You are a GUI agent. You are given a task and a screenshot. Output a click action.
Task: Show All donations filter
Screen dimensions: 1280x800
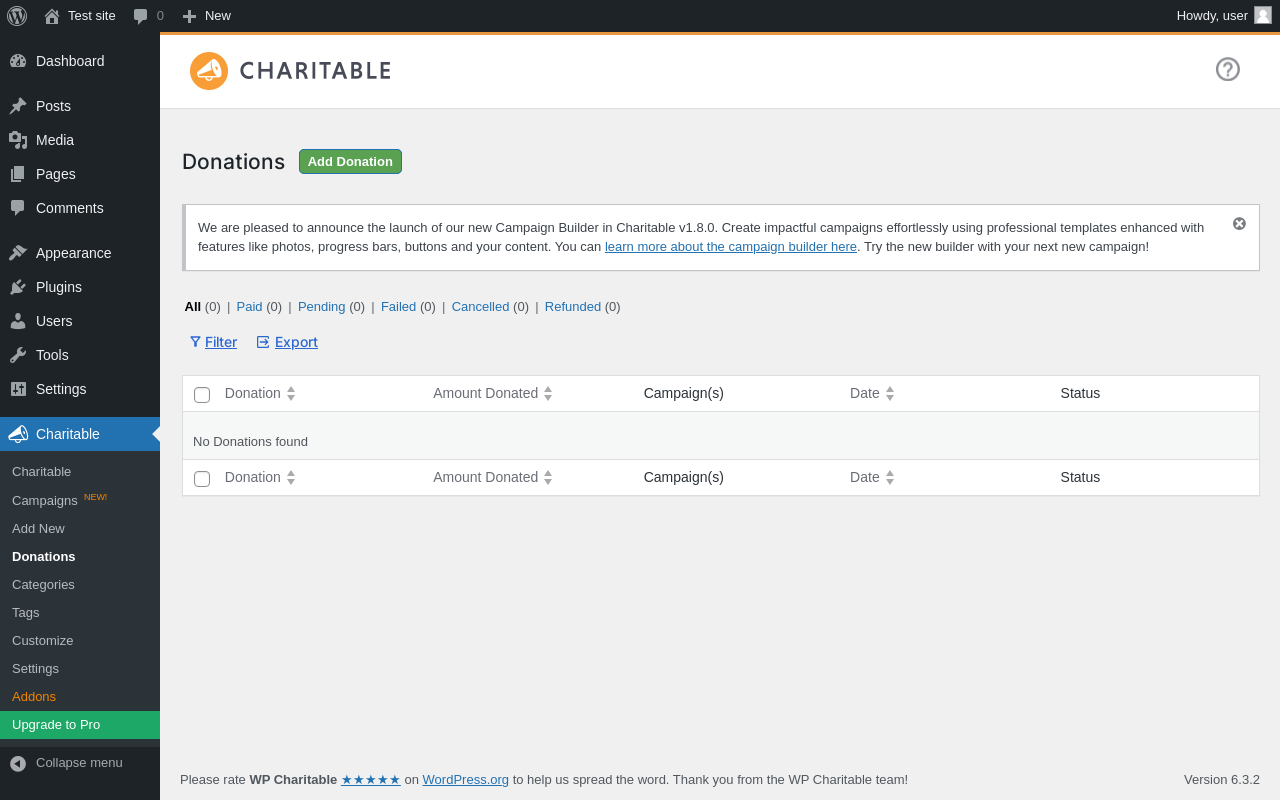193,306
